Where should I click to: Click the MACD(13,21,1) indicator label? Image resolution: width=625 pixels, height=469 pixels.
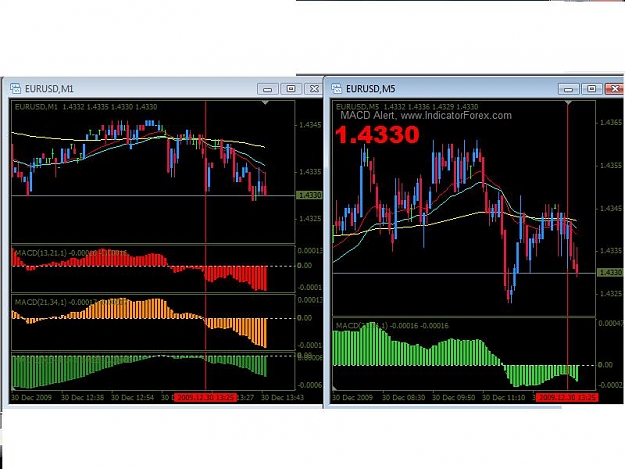[x=70, y=253]
